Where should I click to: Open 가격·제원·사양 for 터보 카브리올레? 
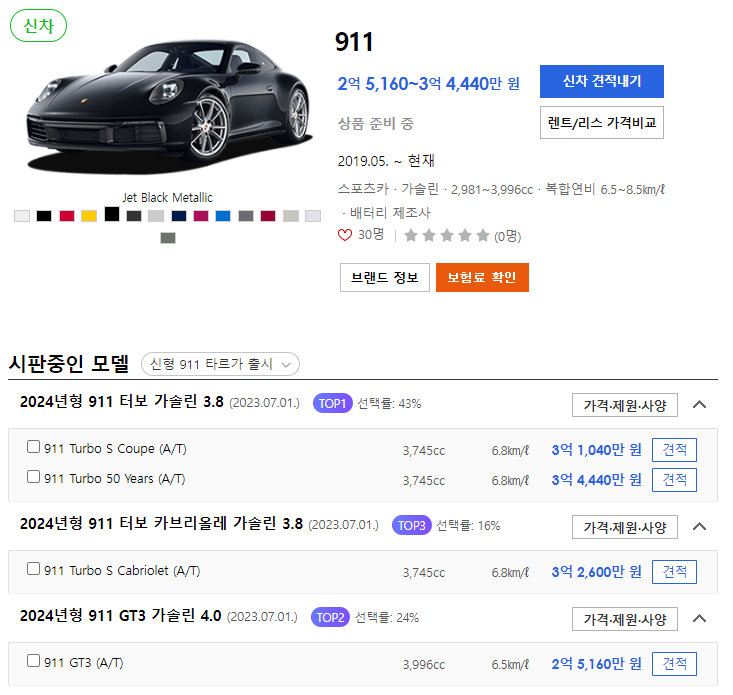[x=625, y=527]
